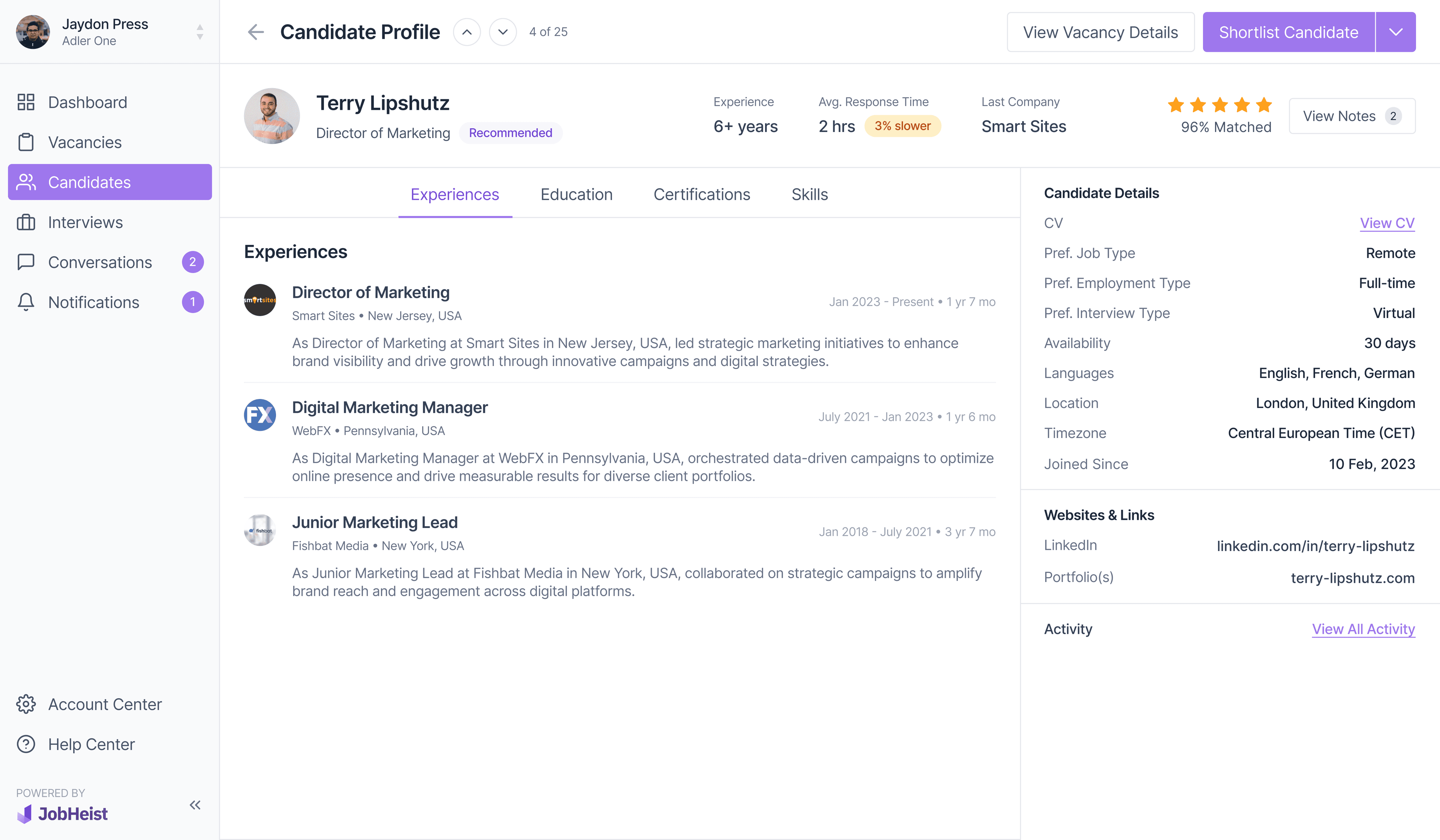
Task: Open the Dashboard grid icon
Action: [x=26, y=102]
